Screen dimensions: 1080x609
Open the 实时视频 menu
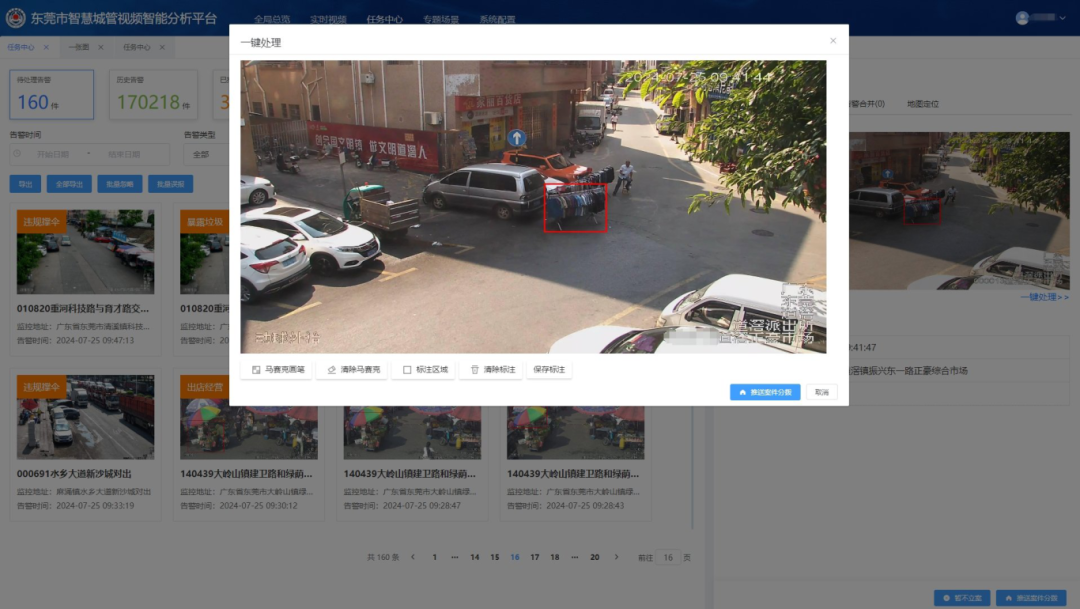click(328, 19)
